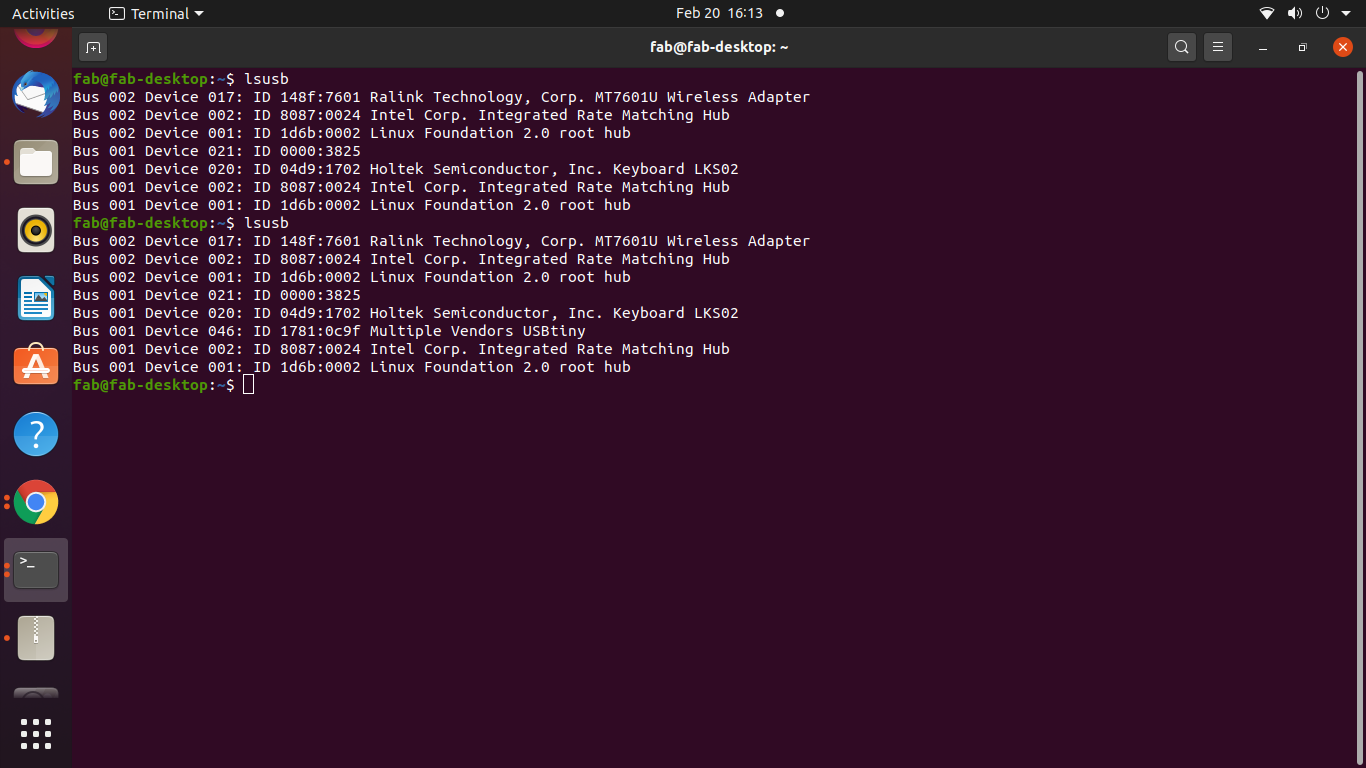Minimize the terminal window
Screen dimensions: 1366x768
point(1263,47)
